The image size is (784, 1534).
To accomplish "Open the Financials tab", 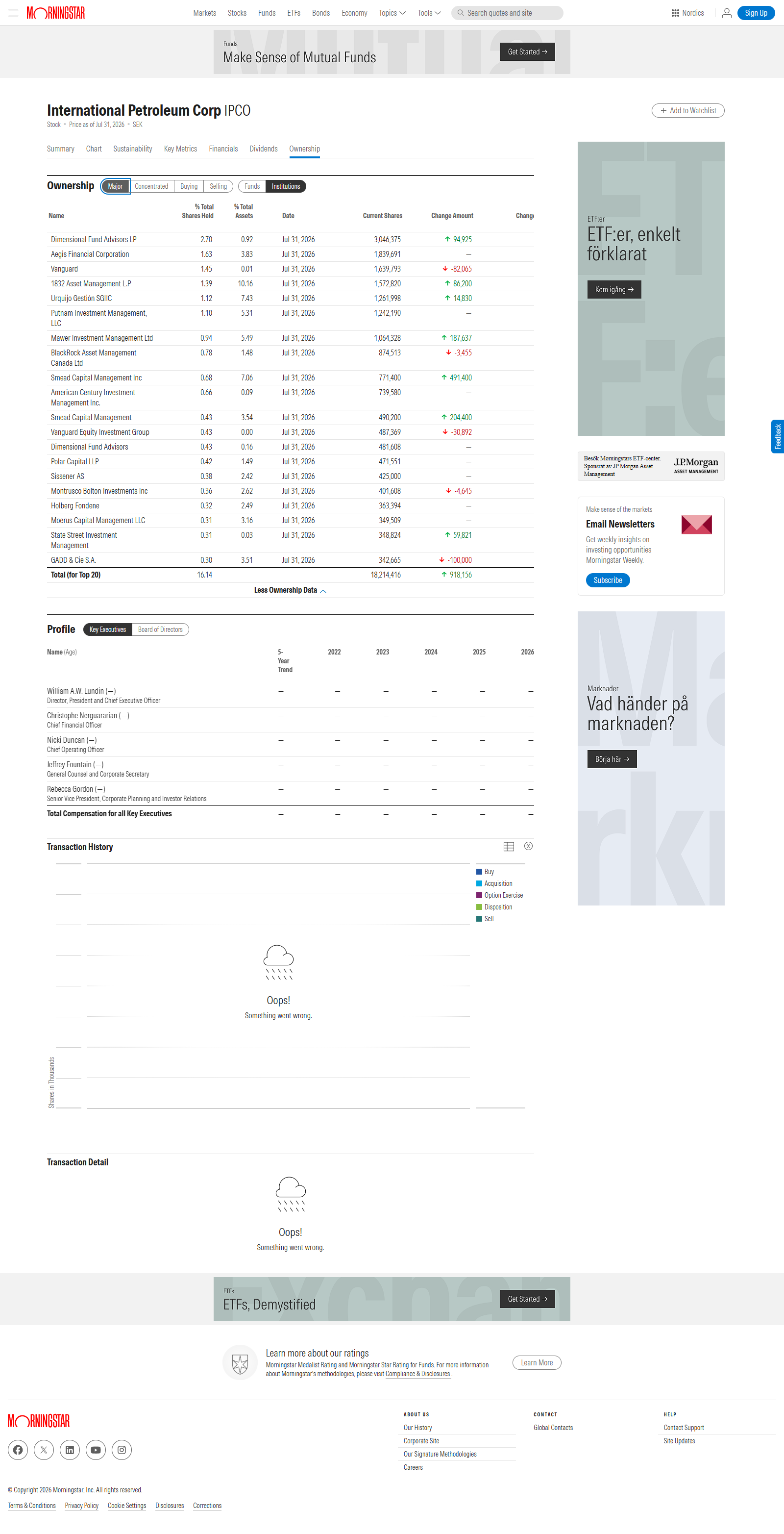I will click(x=223, y=149).
